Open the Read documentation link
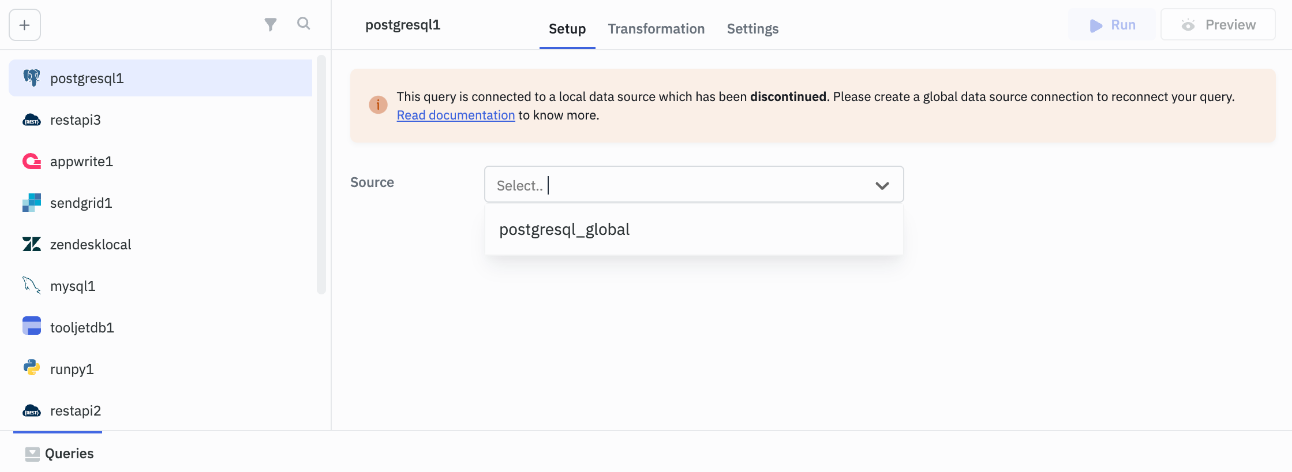The height and width of the screenshot is (472, 1292). pyautogui.click(x=455, y=115)
